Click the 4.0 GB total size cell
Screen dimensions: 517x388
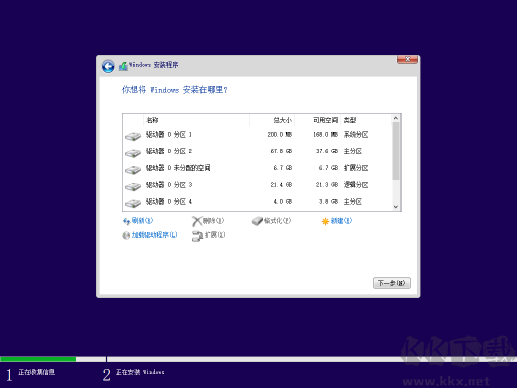tap(283, 202)
